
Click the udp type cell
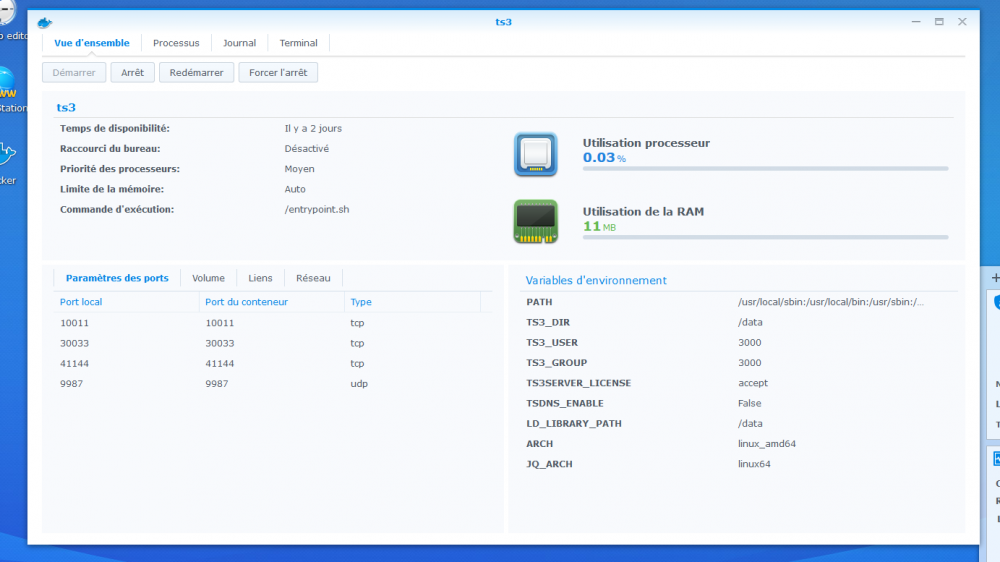coord(359,384)
